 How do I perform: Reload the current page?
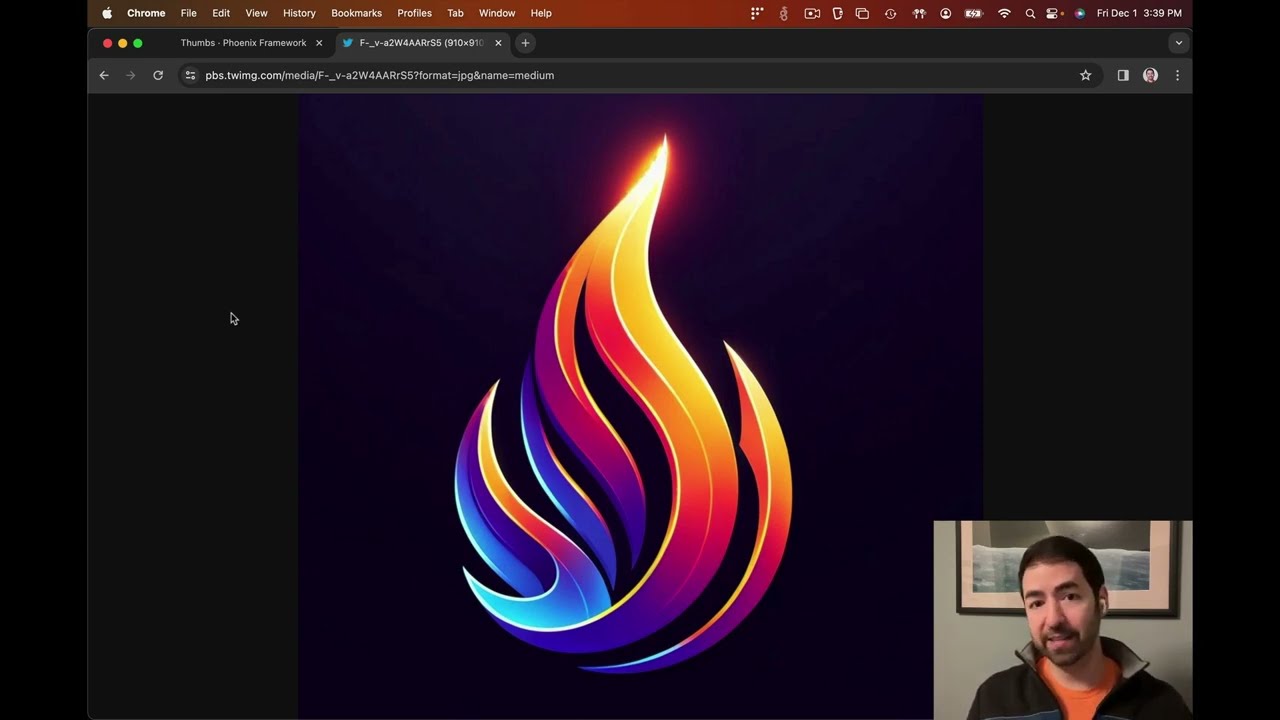coord(158,75)
